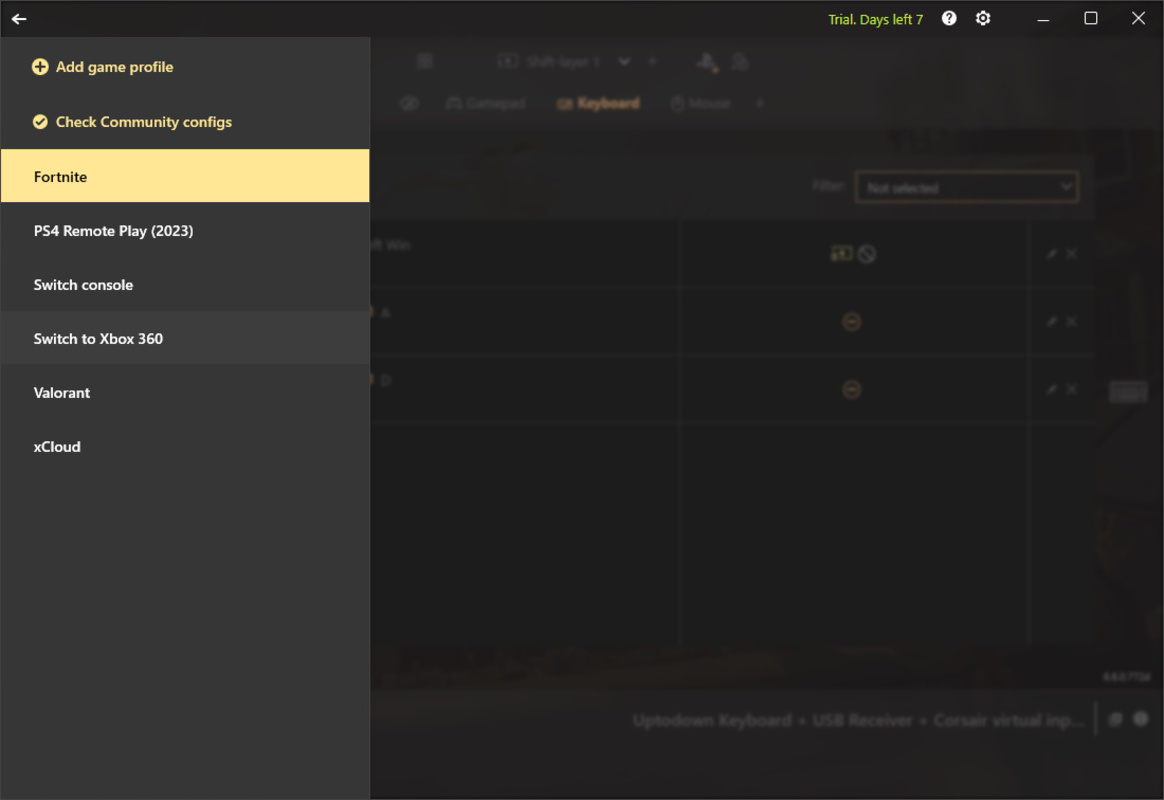Click the checkmark icon beside Check Community configs
Screen dimensions: 1164x800
[40, 122]
